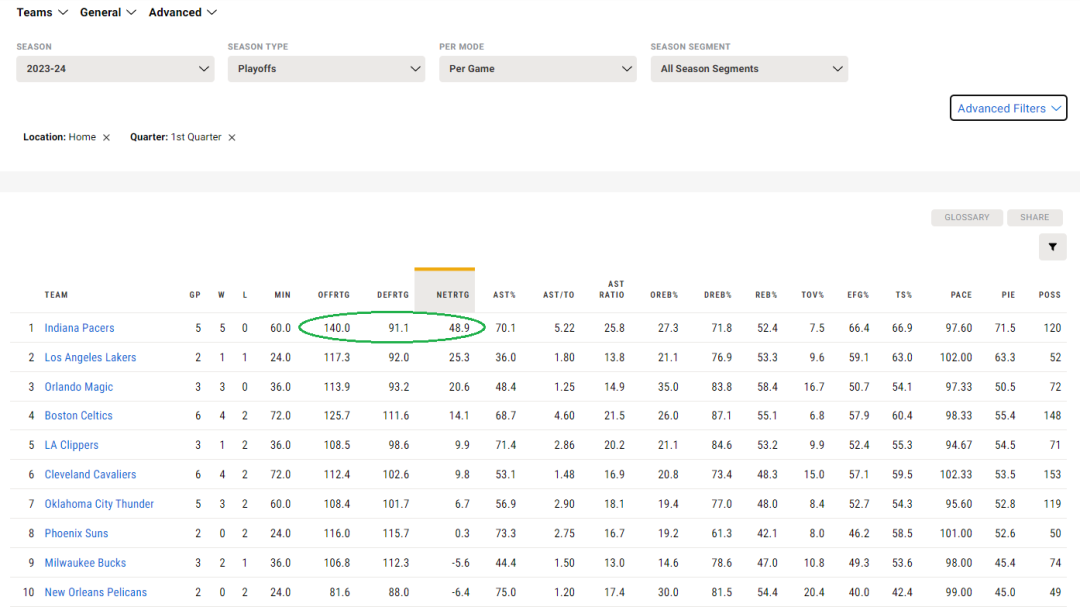
Task: Select LA Clippers PACE value 94.67
Action: 959,446
